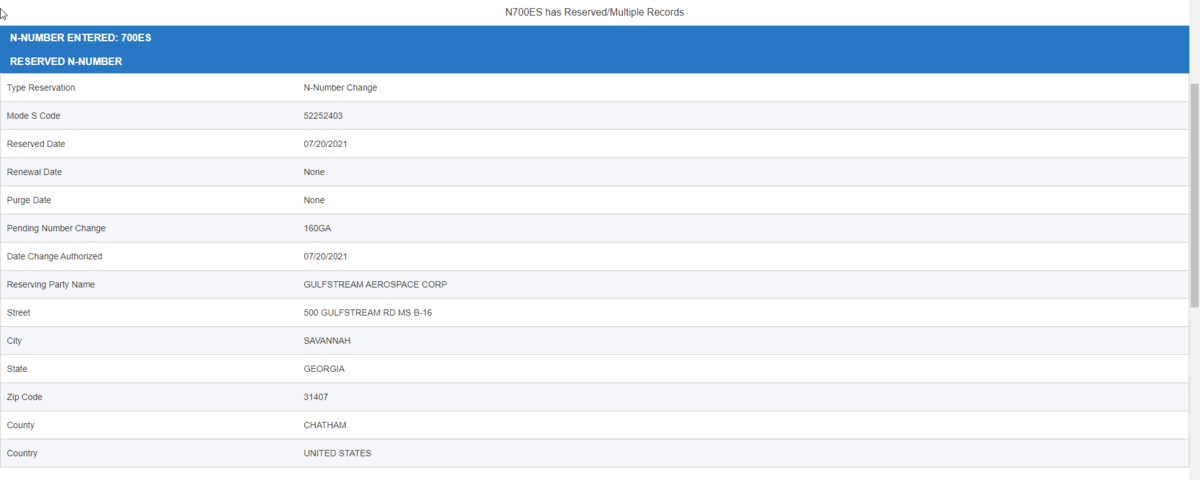Click the vertical scrollbar thumb on right
1200x480 pixels.
(1194, 195)
